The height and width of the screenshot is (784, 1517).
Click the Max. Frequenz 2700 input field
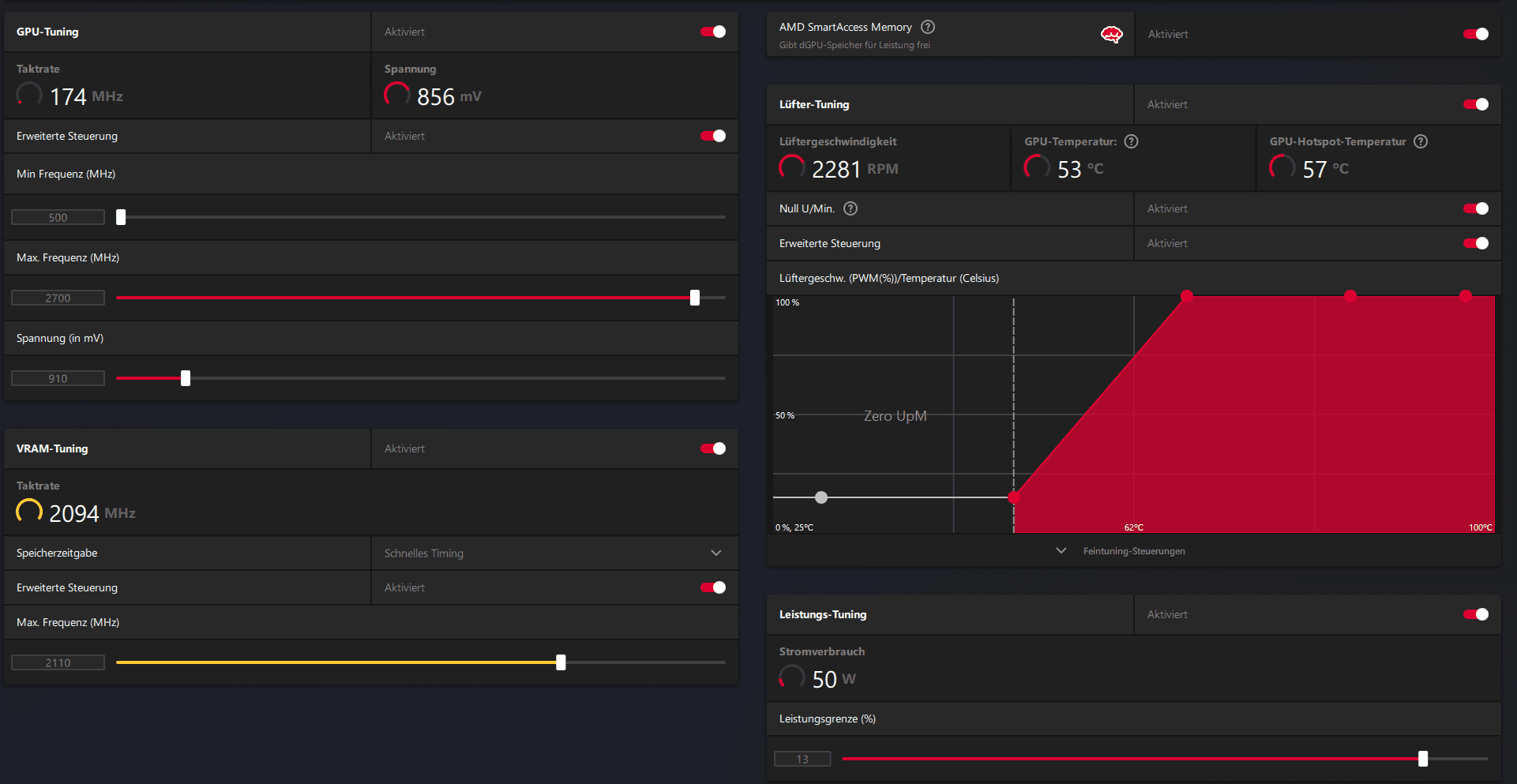pos(58,298)
